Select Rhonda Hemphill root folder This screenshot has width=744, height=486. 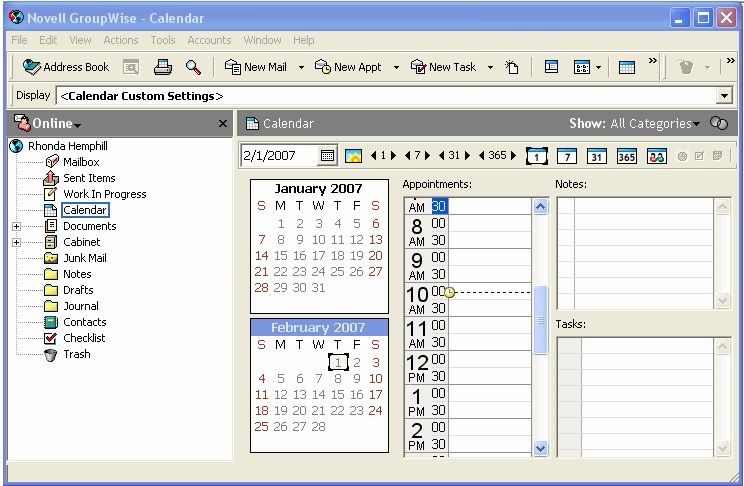(x=68, y=146)
